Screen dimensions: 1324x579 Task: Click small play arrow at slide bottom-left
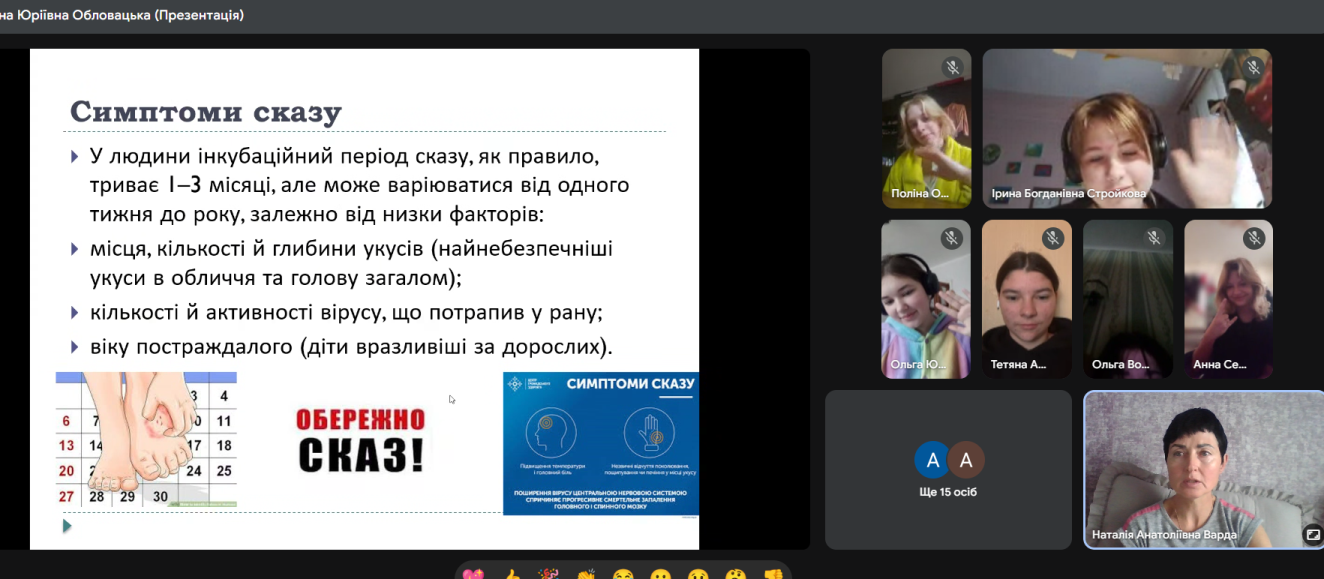(67, 525)
